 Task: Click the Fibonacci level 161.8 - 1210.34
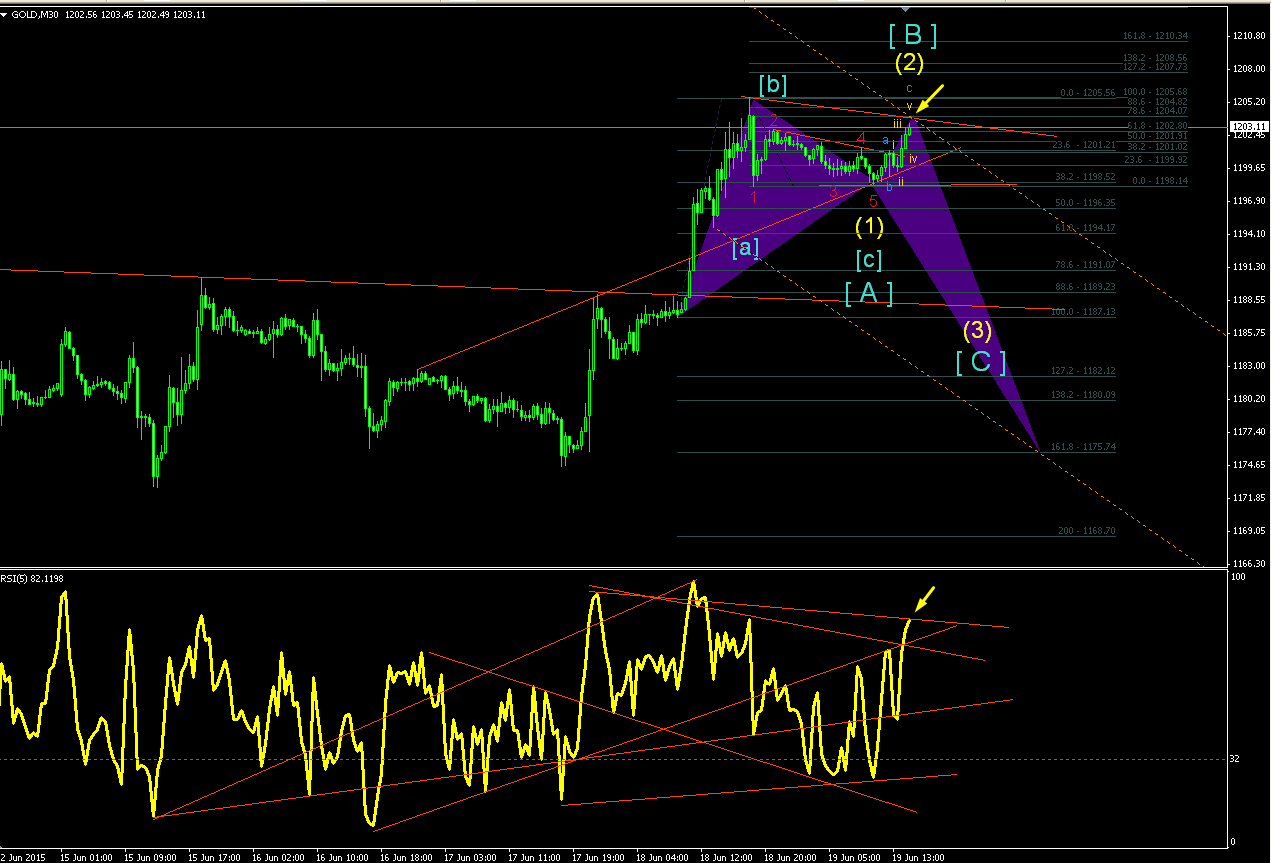pyautogui.click(x=1154, y=36)
